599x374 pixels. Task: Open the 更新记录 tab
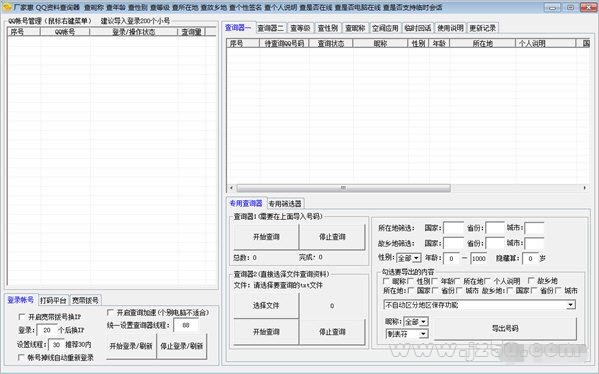tap(482, 28)
